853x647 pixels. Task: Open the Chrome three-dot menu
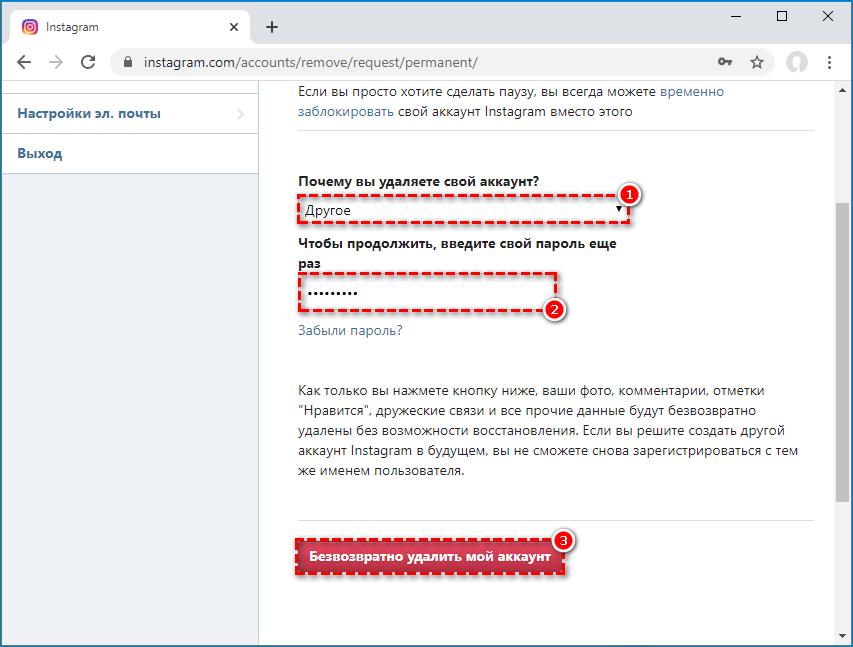click(829, 62)
